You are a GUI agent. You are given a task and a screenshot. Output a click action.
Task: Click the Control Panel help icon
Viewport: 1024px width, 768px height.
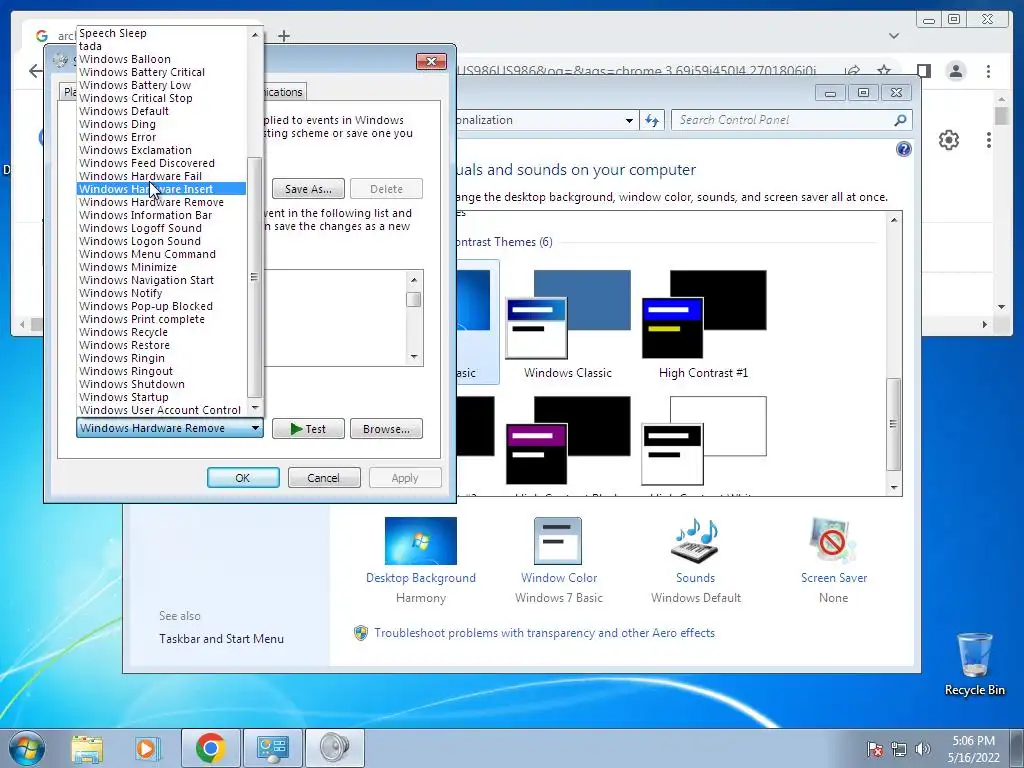click(903, 149)
